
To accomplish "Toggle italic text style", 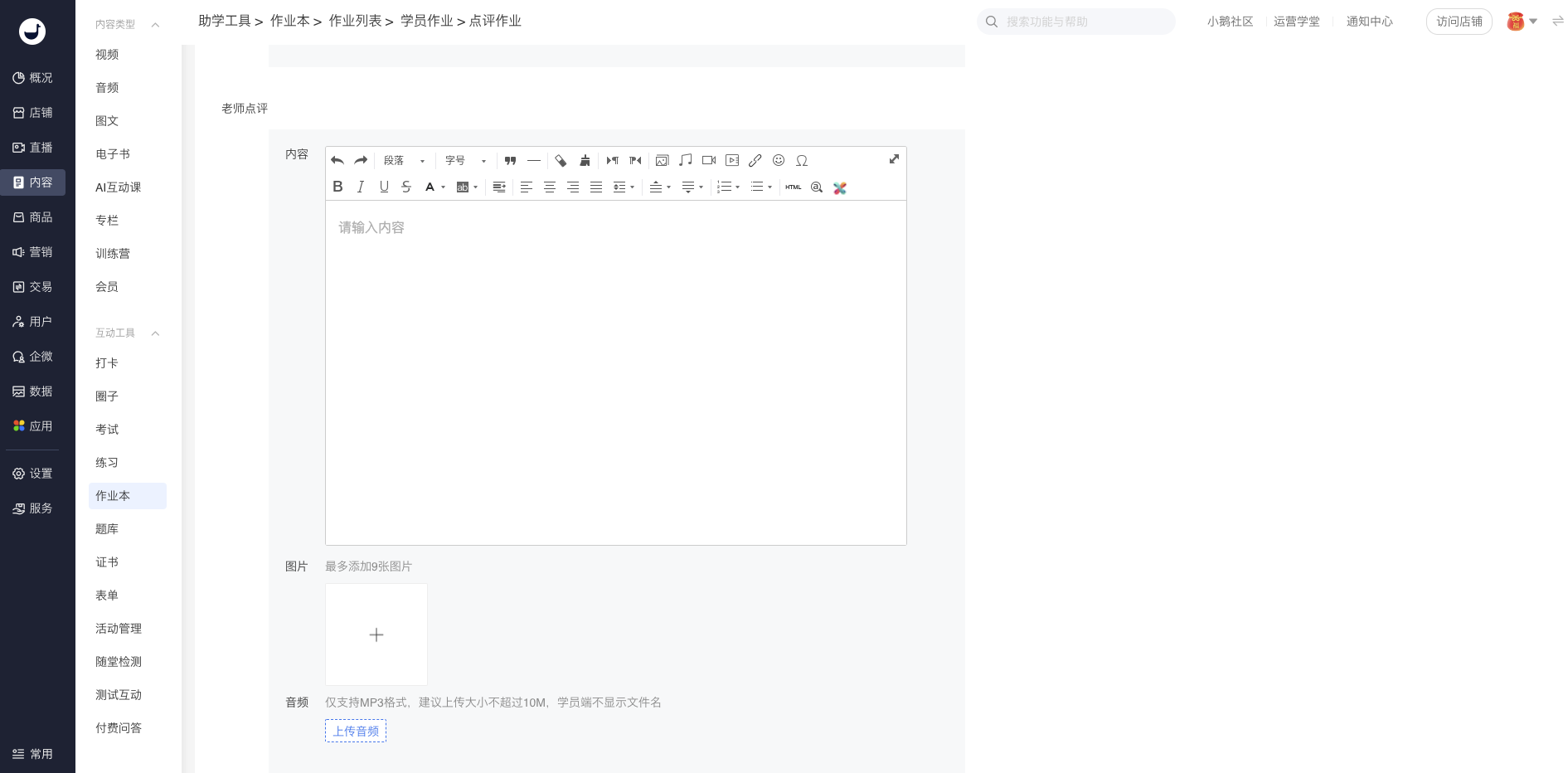I will coord(361,187).
